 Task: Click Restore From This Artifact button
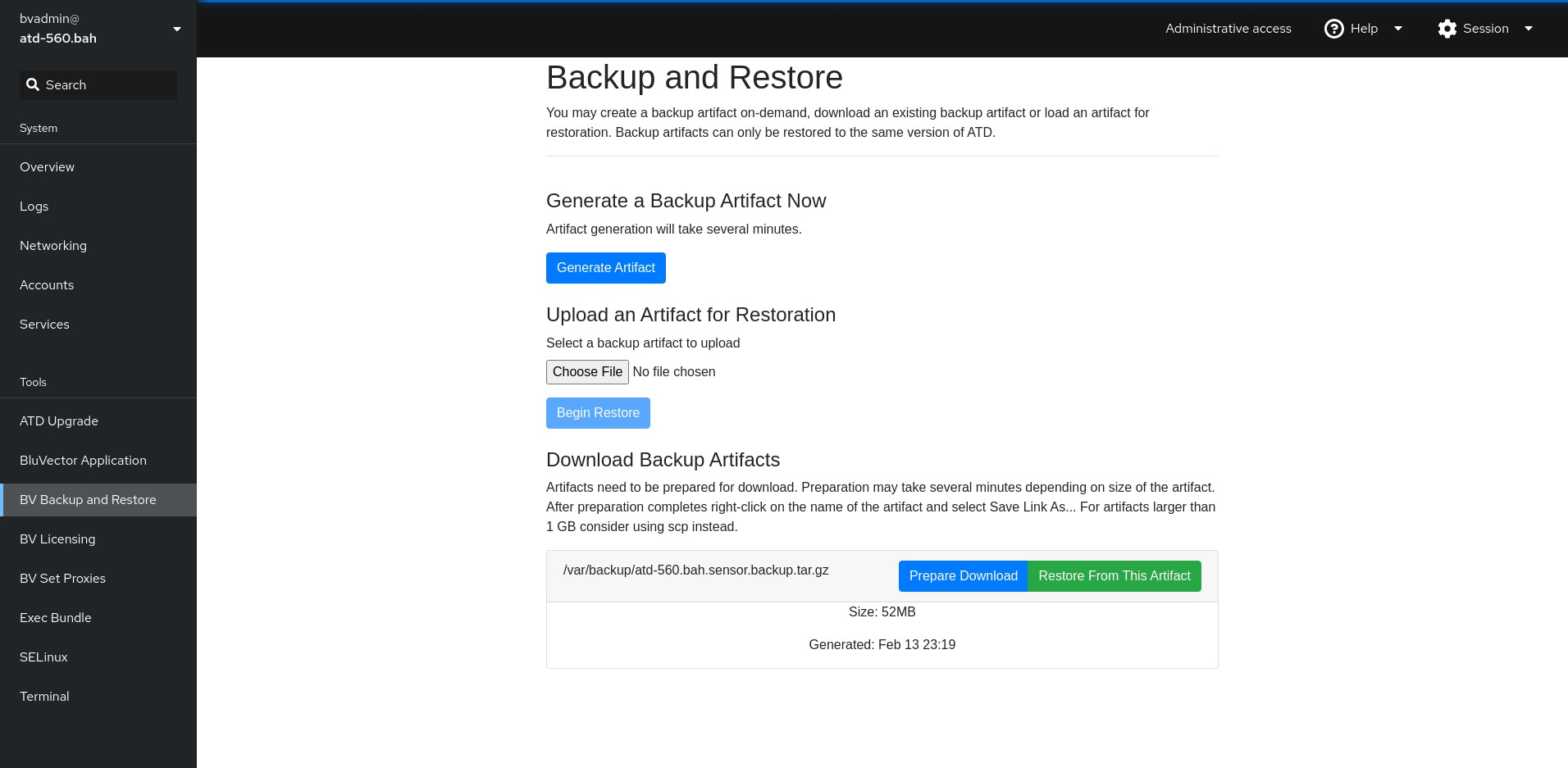tap(1114, 576)
